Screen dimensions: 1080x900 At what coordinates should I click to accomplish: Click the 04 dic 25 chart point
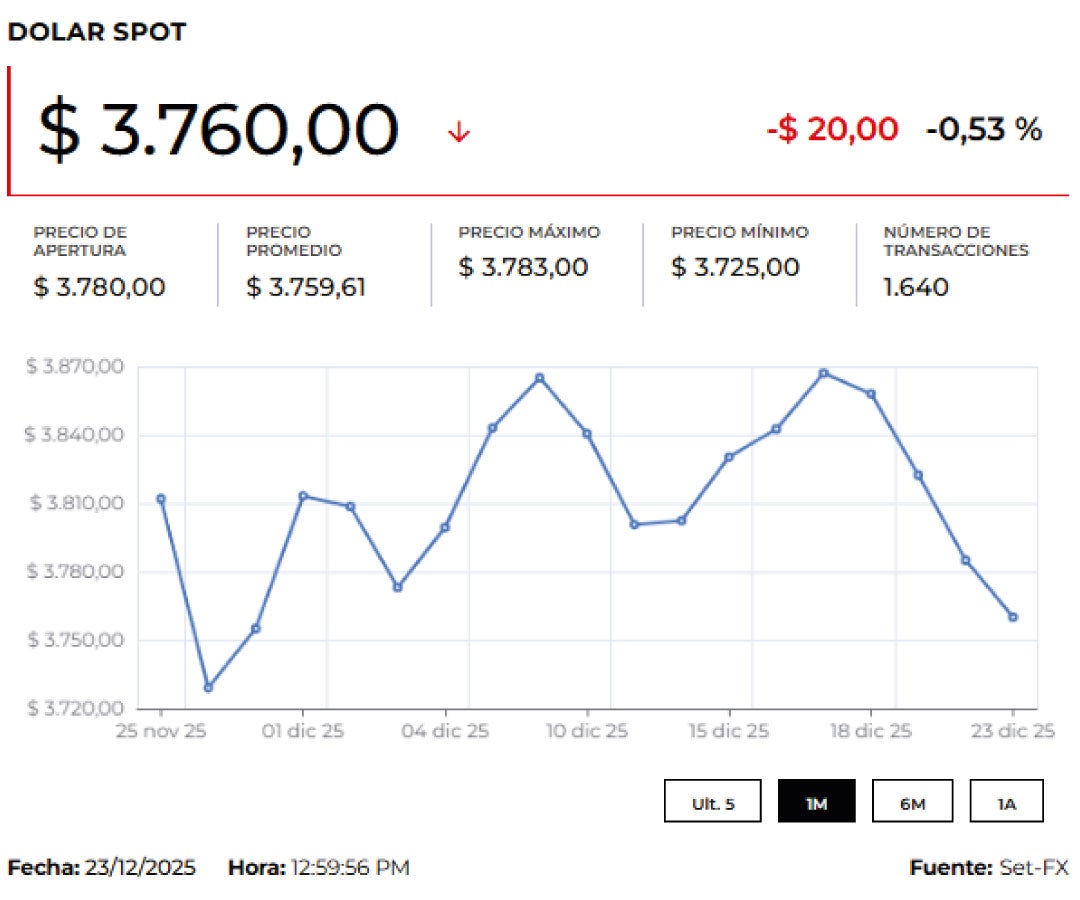[445, 527]
